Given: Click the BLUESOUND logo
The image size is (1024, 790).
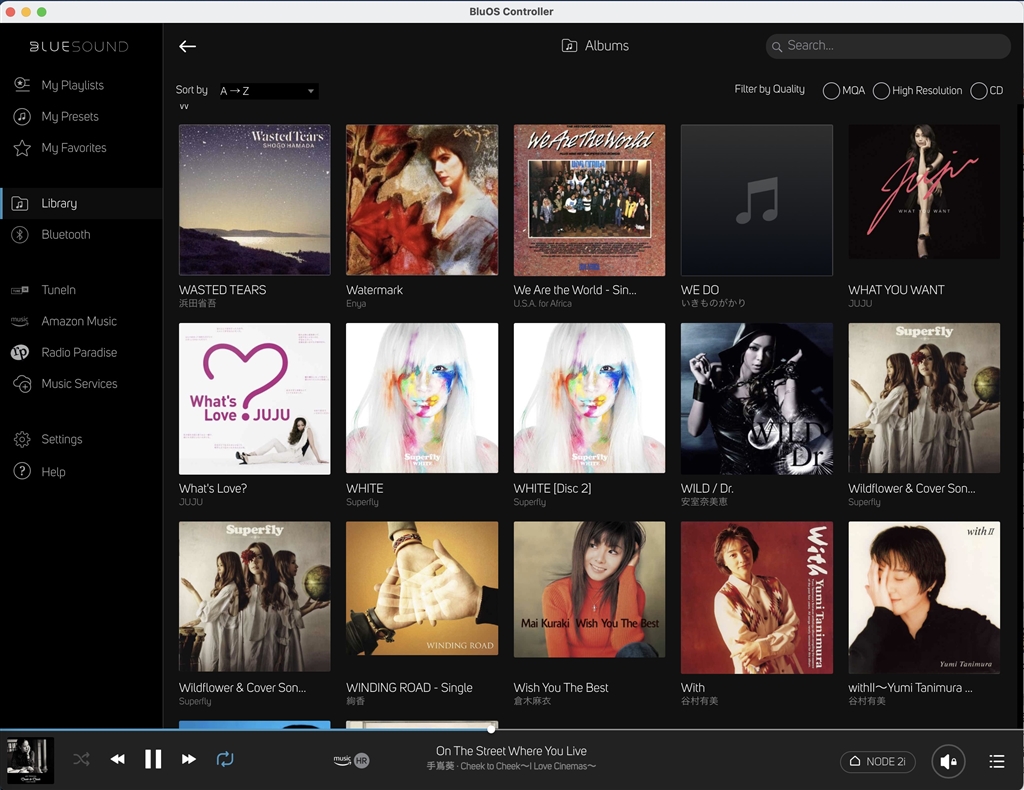Looking at the screenshot, I should [x=79, y=46].
